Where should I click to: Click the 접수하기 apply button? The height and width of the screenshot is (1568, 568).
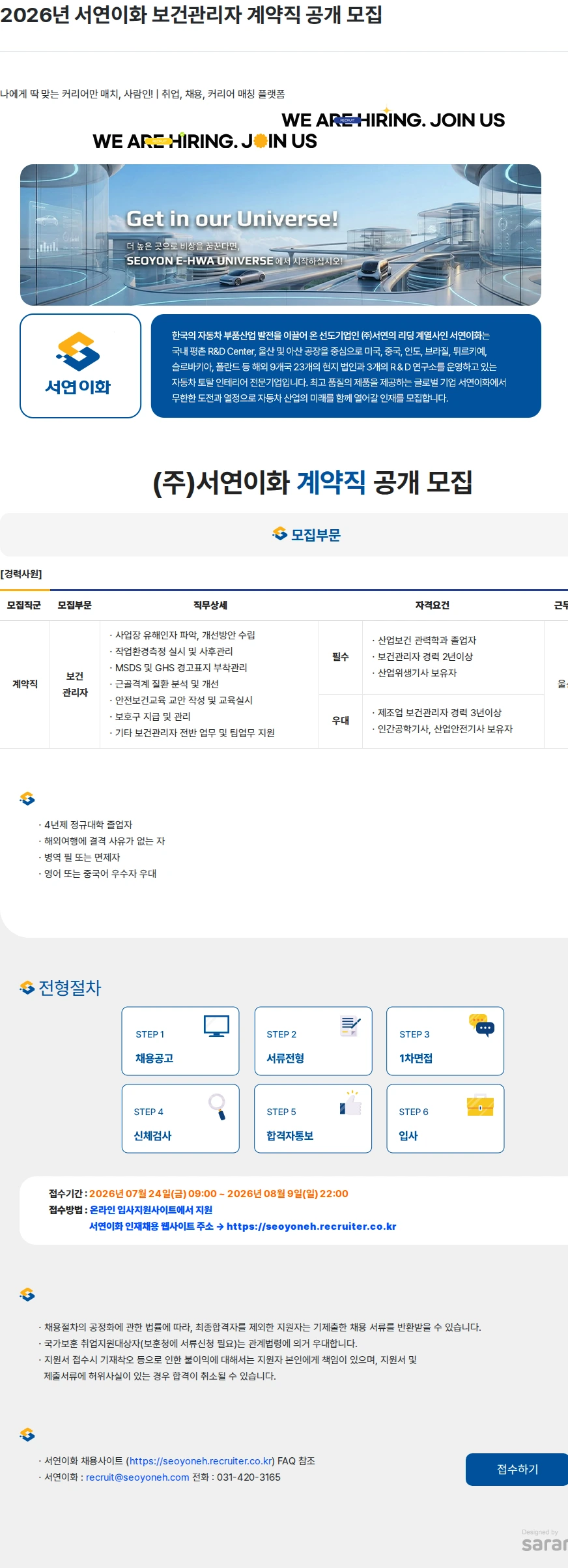(517, 1469)
